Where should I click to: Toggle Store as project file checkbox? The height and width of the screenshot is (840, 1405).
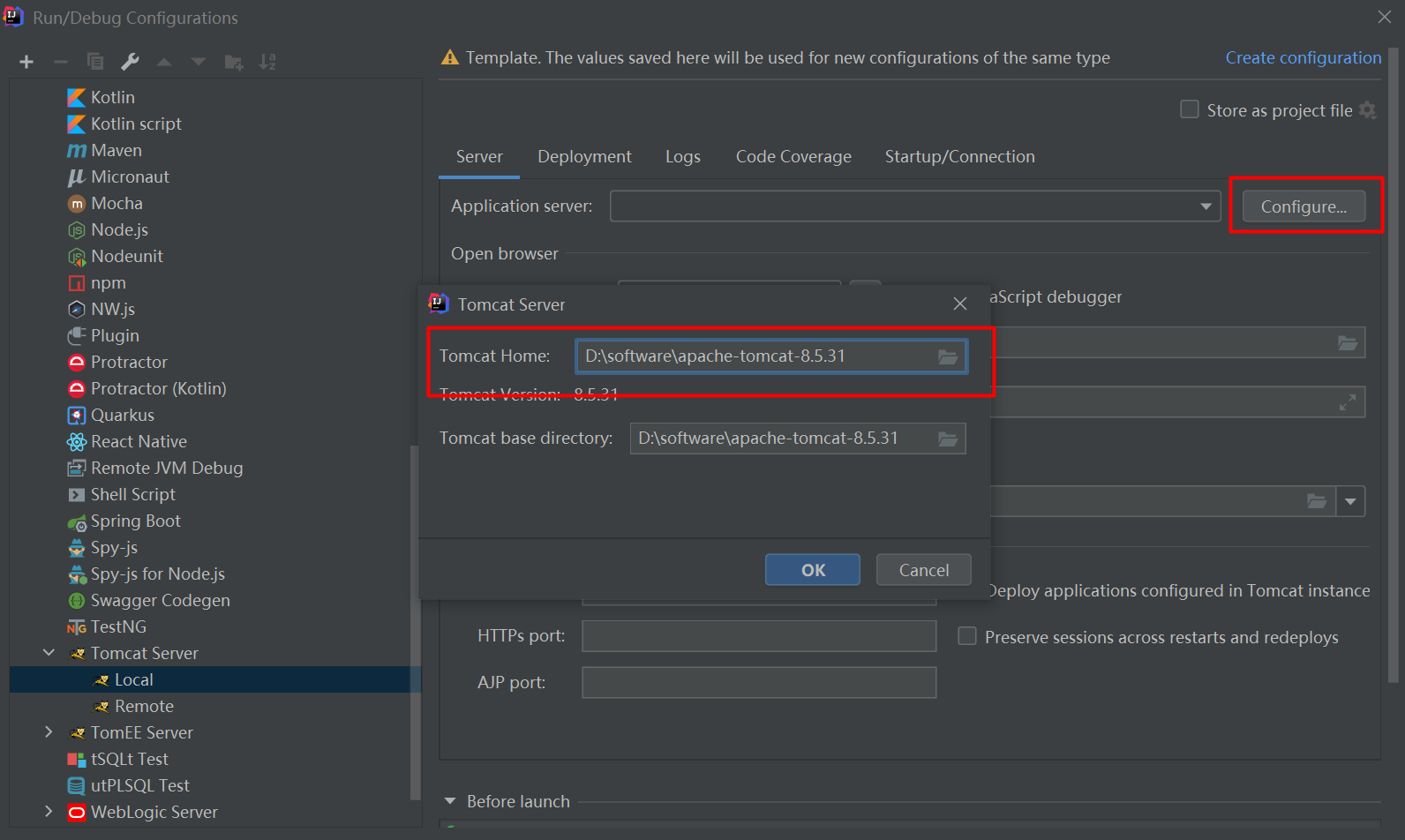[x=1190, y=109]
